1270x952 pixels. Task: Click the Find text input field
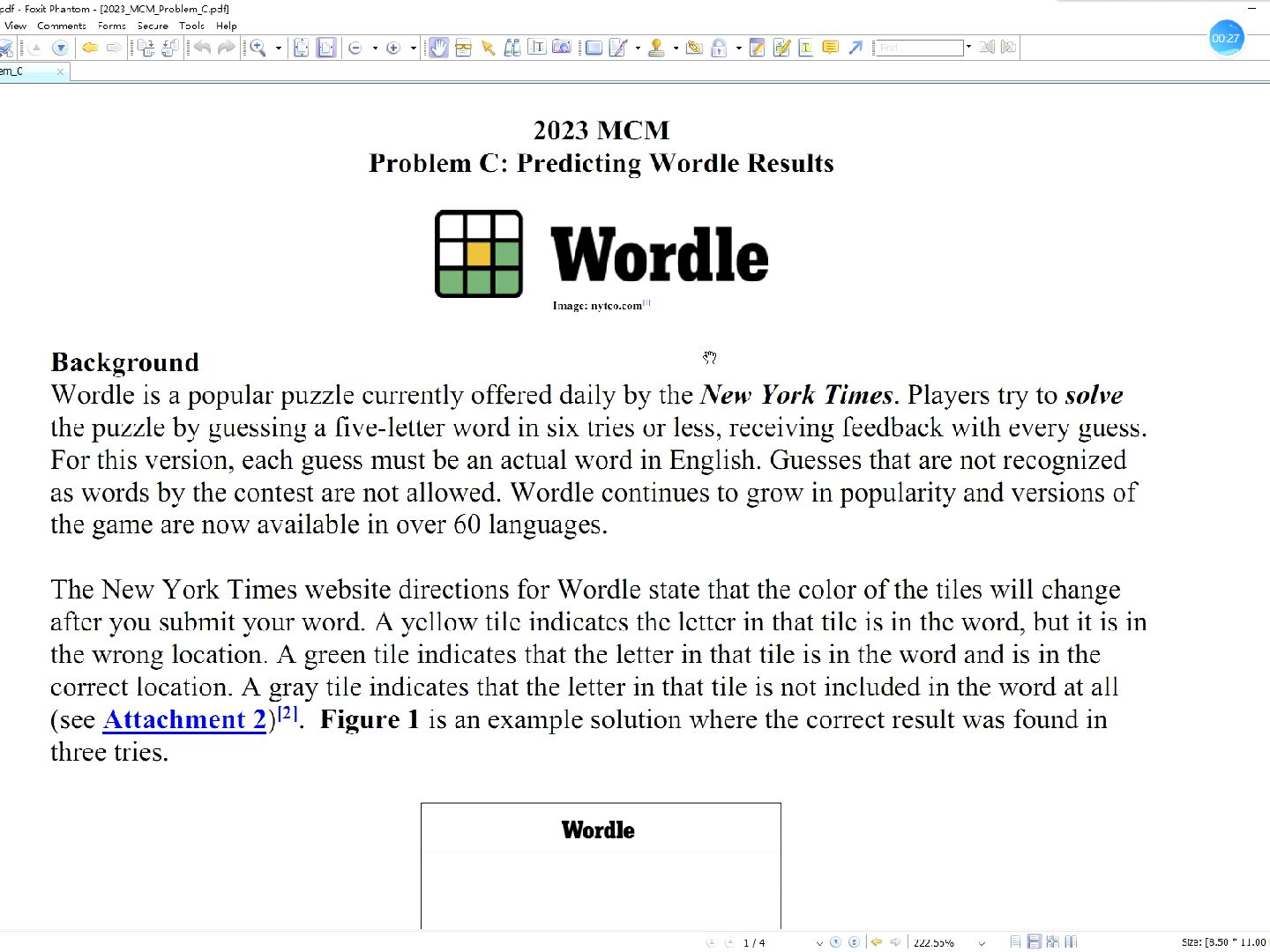point(919,48)
